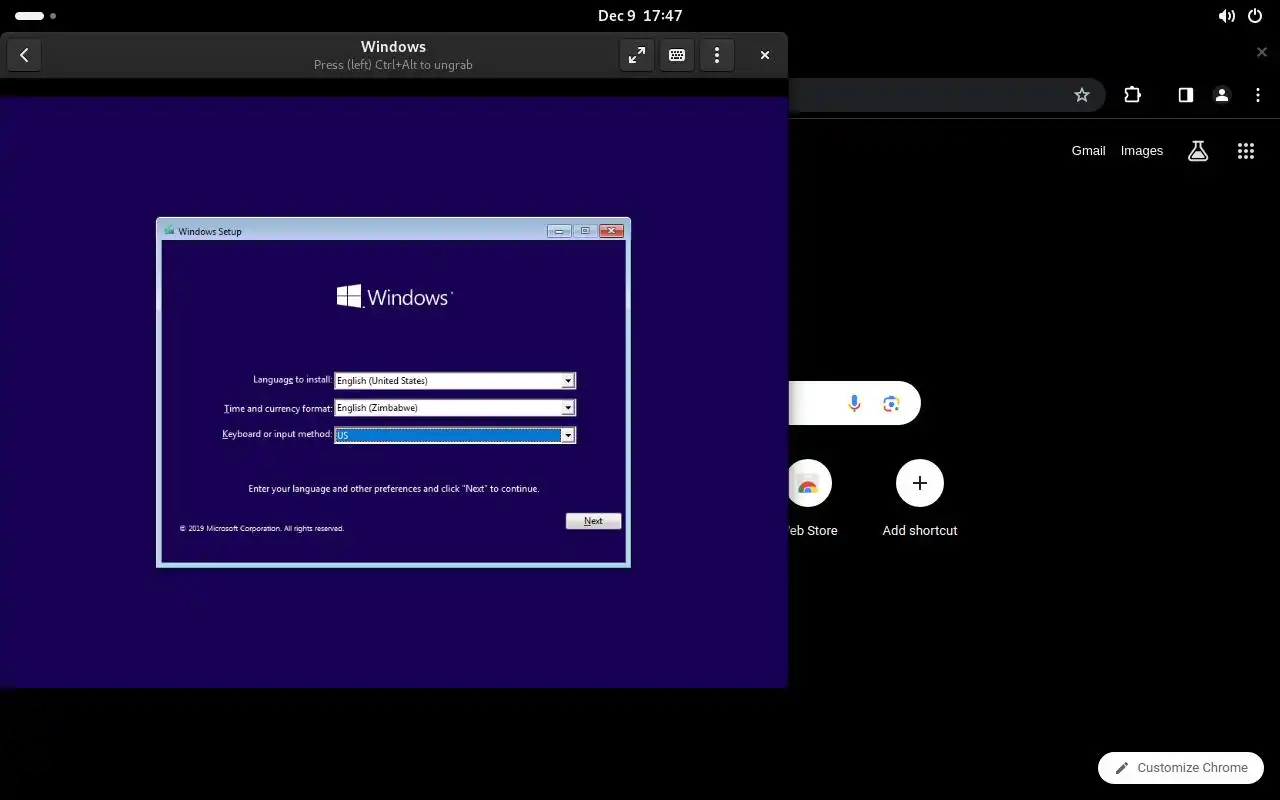
Task: Open the Google apps grid
Action: 1245,151
